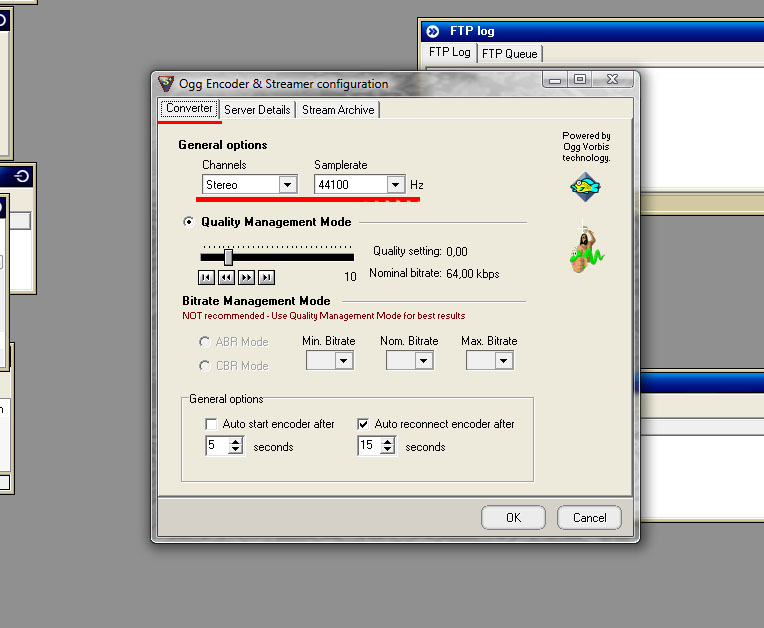The height and width of the screenshot is (628, 764).
Task: Step quality down with rewind button
Action: 227,278
